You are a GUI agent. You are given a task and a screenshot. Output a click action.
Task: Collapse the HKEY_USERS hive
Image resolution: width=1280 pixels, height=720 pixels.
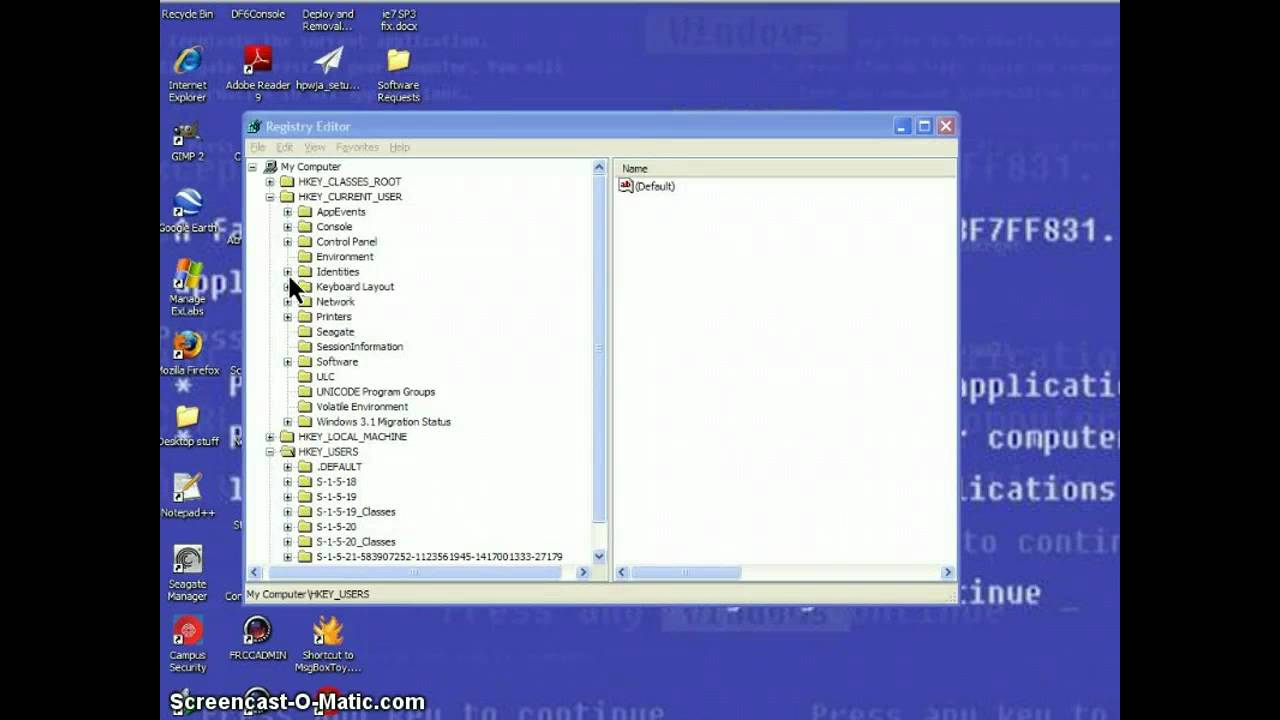270,452
